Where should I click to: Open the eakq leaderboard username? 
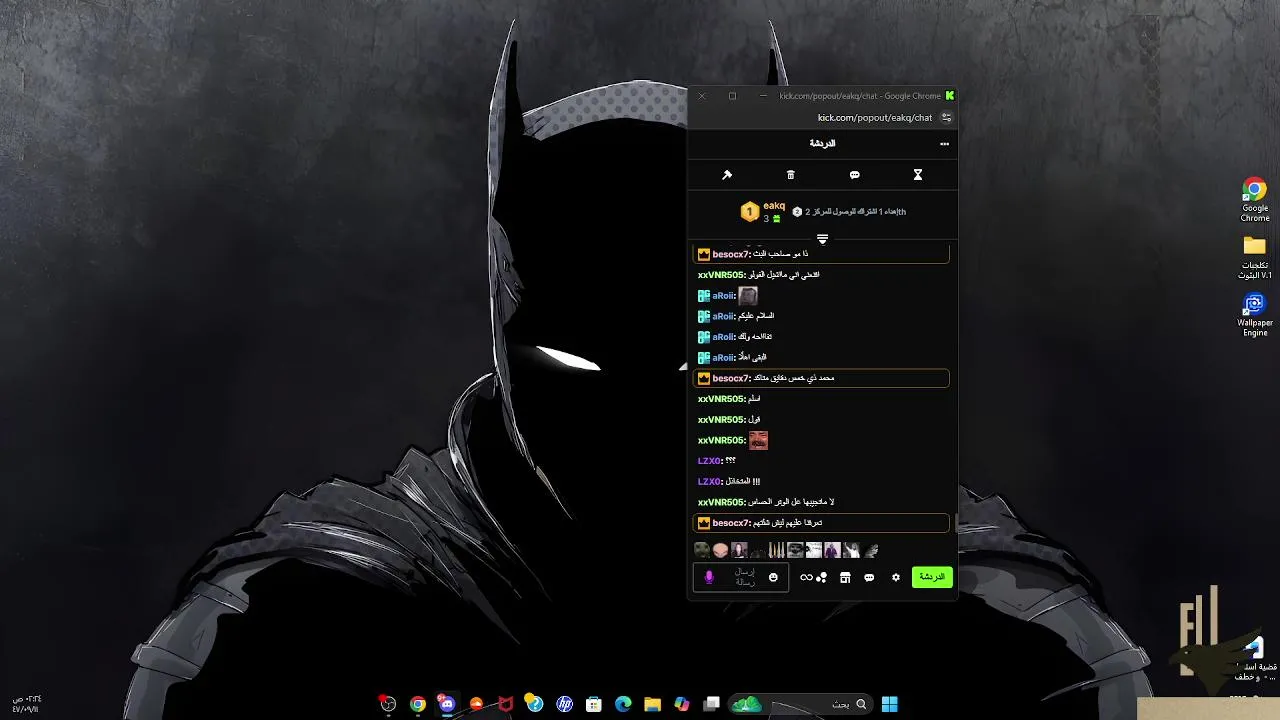(x=774, y=206)
